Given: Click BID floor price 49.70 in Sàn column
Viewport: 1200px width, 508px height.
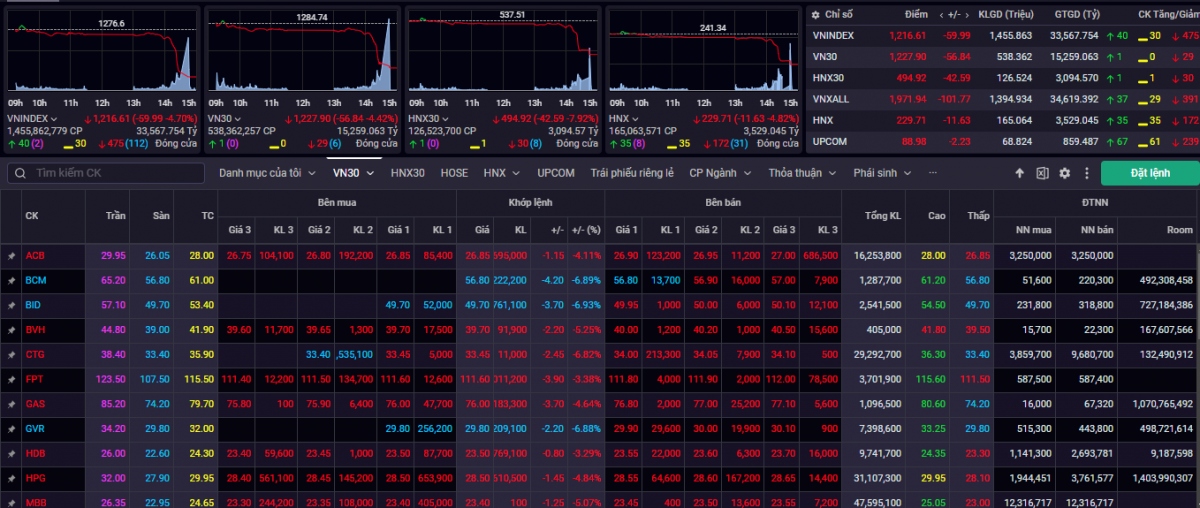Looking at the screenshot, I should [x=157, y=305].
